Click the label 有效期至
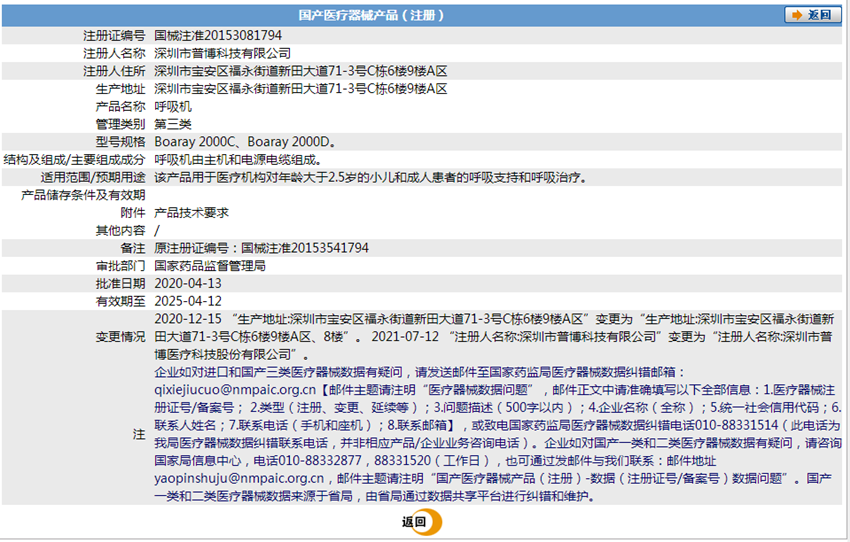850x542 pixels. (x=121, y=301)
